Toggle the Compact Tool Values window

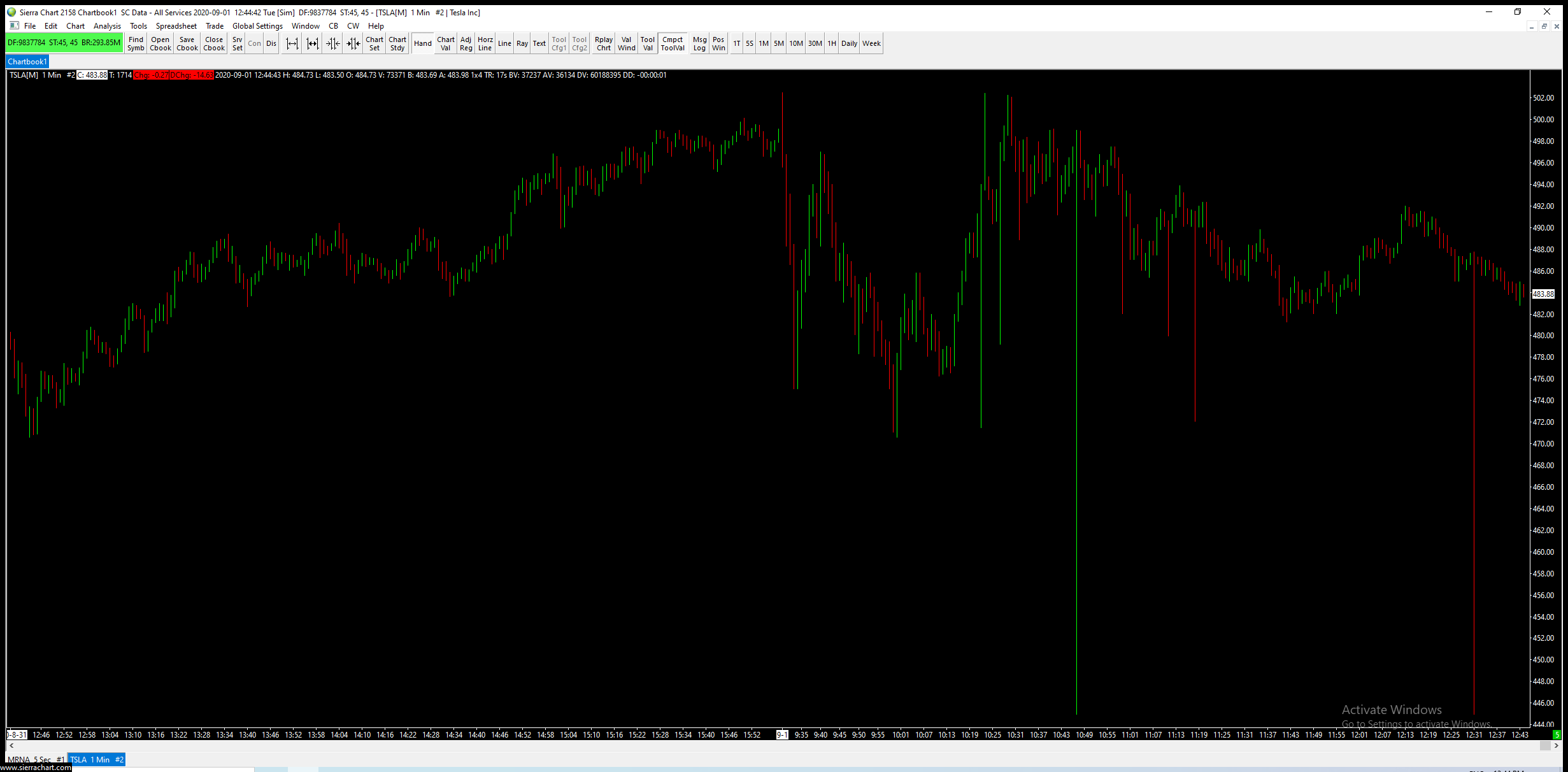click(x=672, y=43)
